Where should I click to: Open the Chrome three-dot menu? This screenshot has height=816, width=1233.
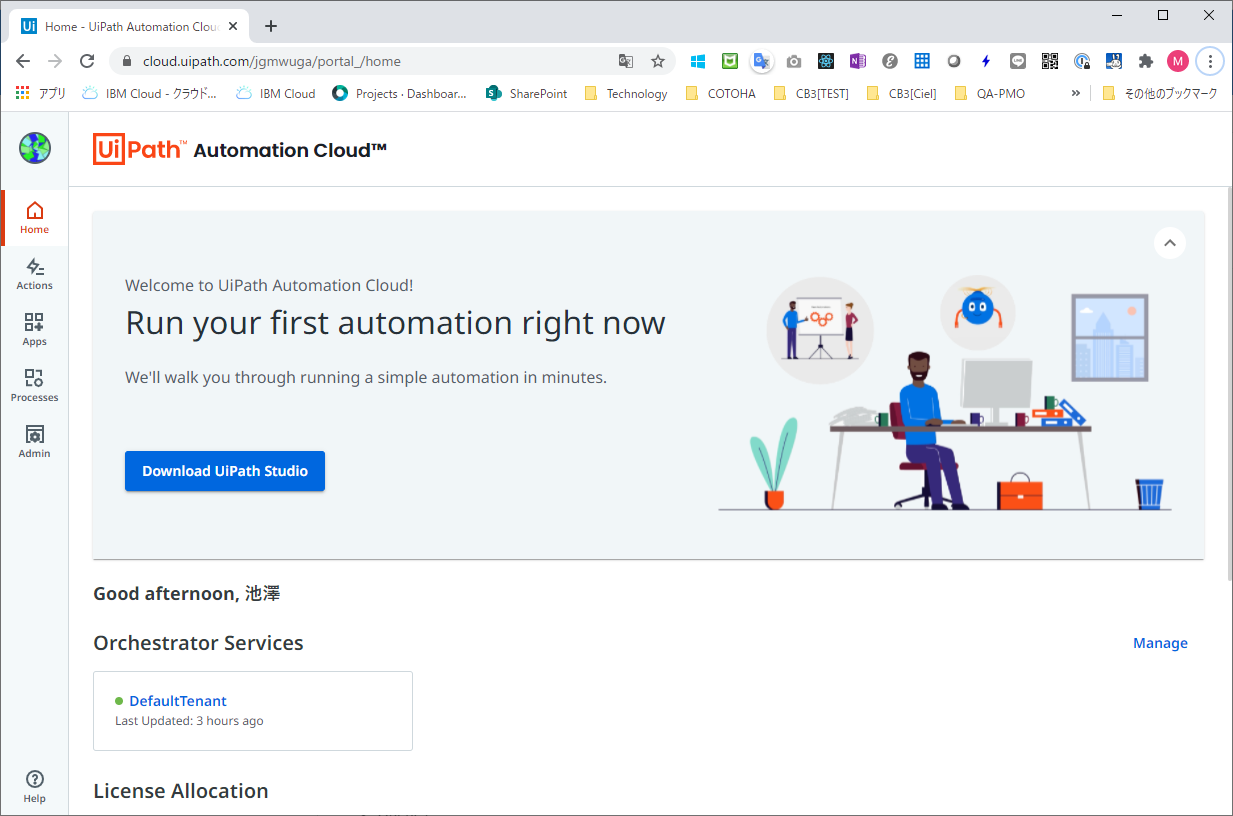[x=1210, y=61]
